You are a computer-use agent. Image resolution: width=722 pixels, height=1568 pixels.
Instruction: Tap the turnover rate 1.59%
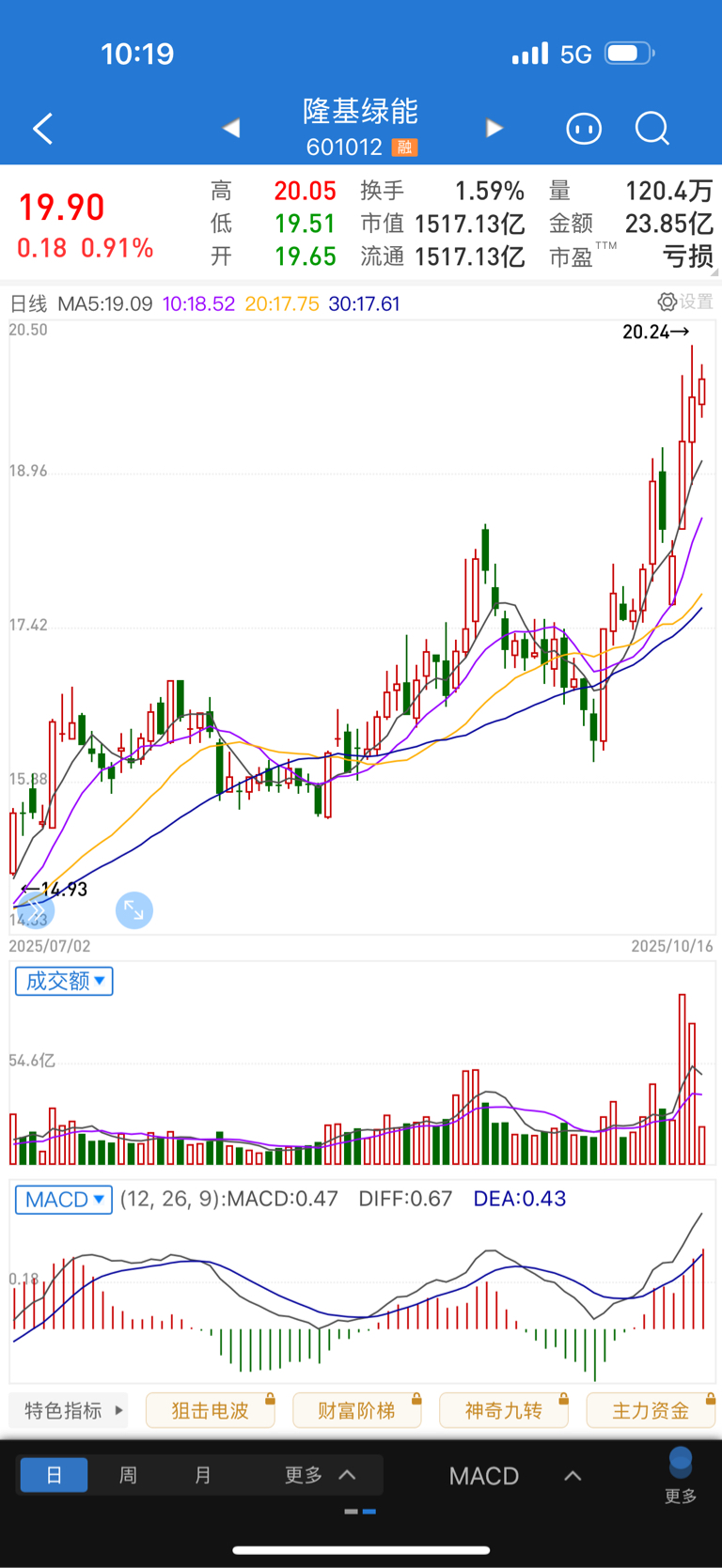point(490,191)
